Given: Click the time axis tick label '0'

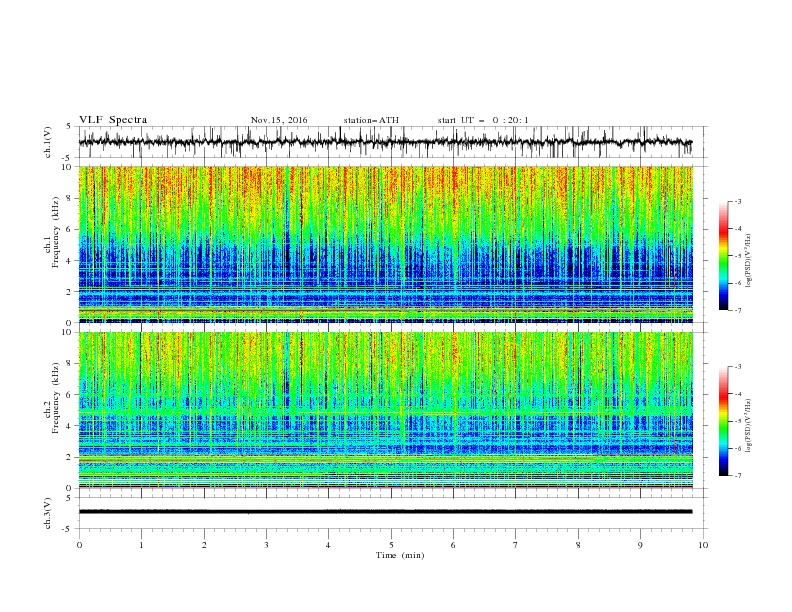Looking at the screenshot, I should (79, 545).
